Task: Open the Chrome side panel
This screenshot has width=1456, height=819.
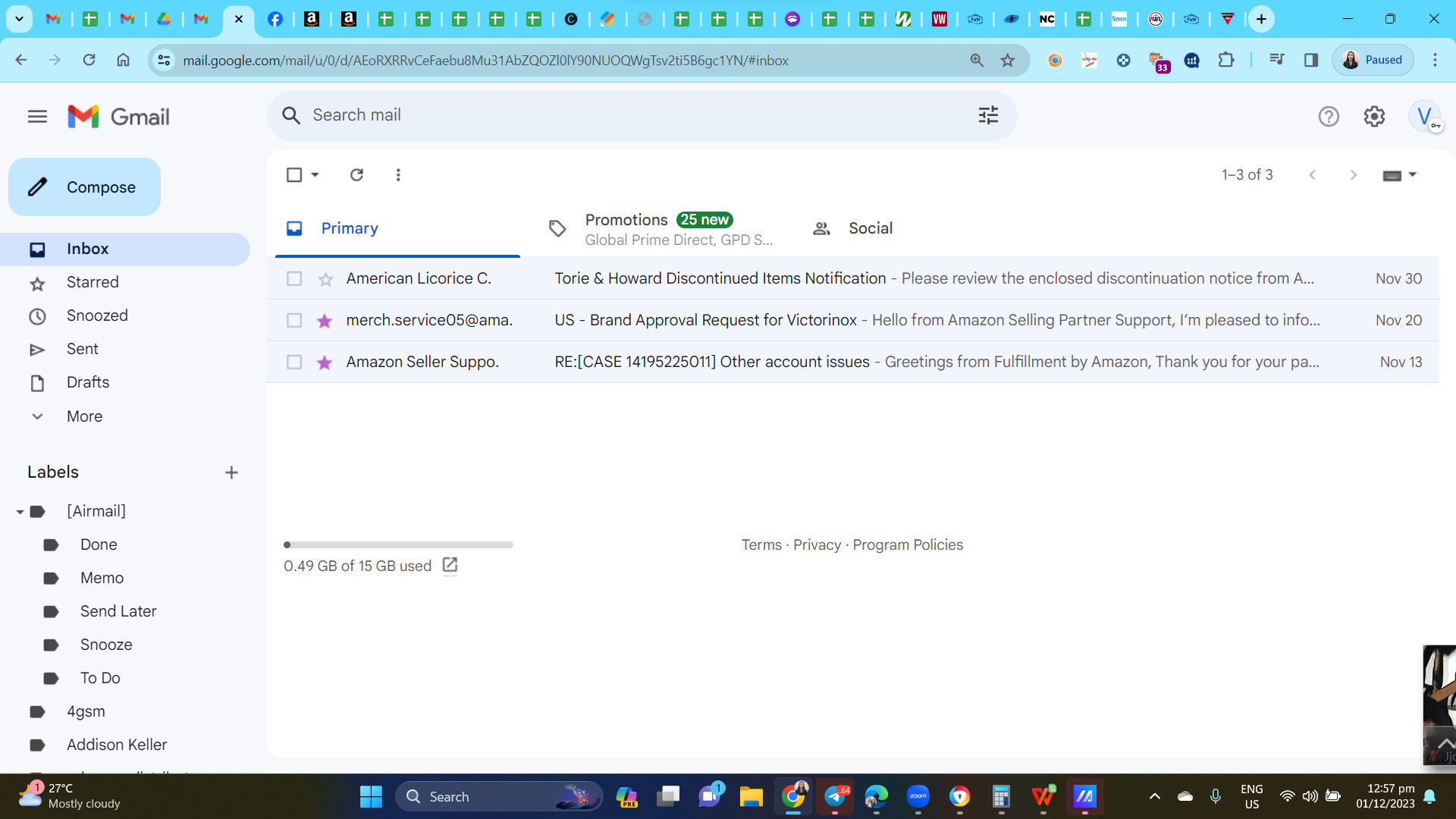Action: [x=1311, y=60]
